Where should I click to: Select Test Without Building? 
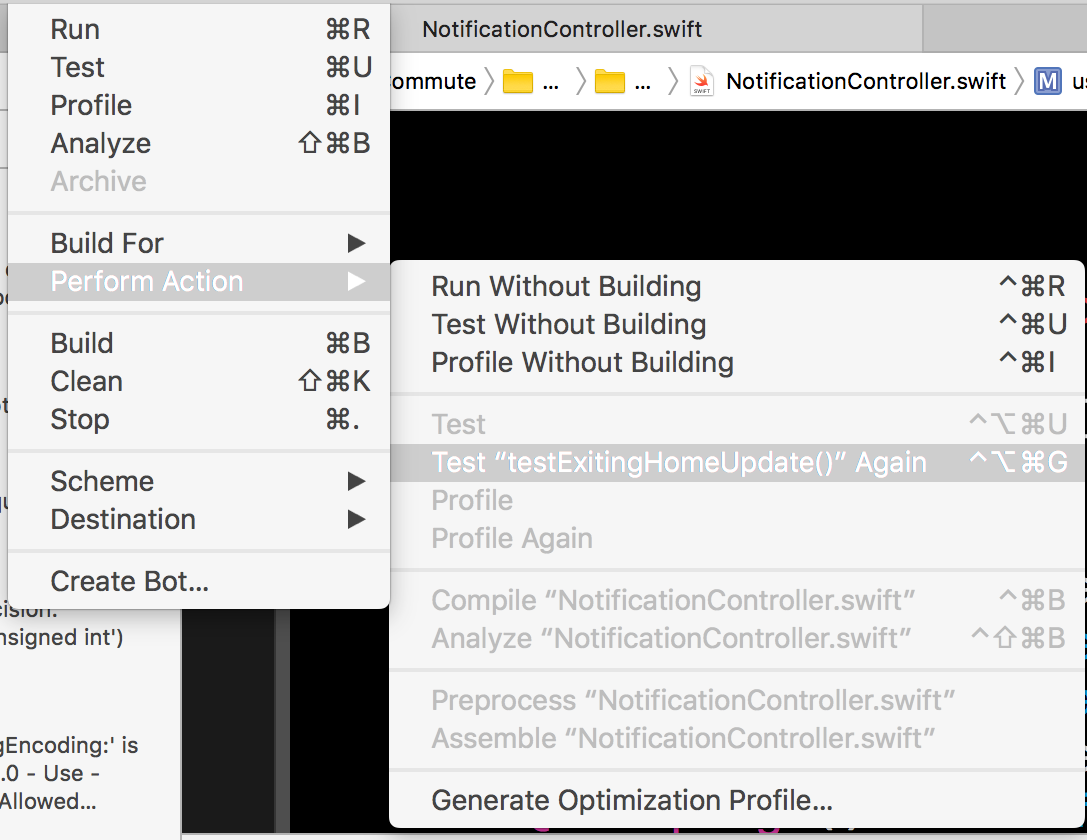[738, 324]
